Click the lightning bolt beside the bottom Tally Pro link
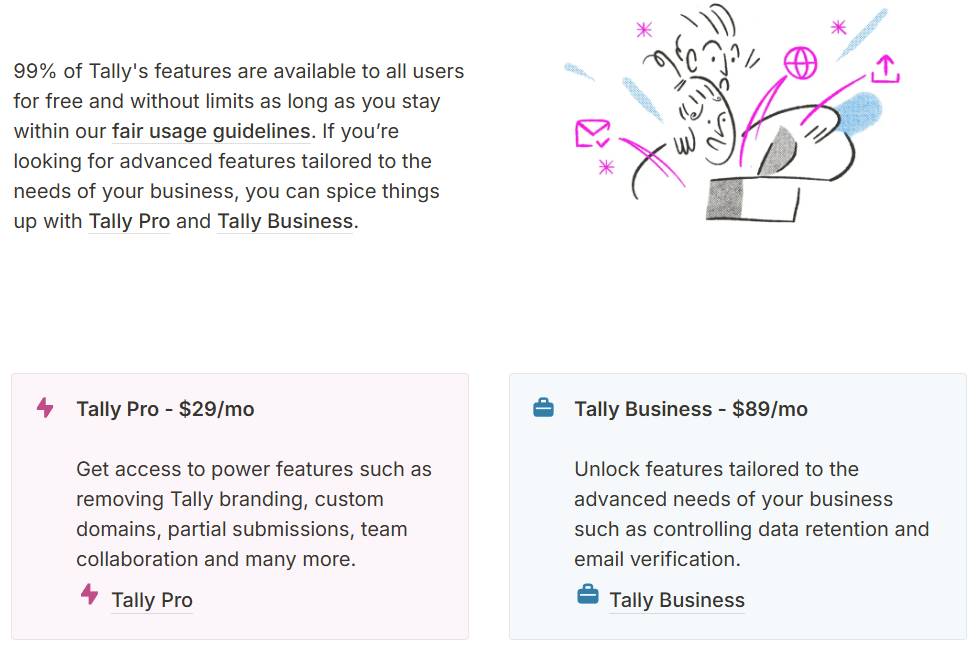Screen dimensions: 977x649 click(88, 594)
